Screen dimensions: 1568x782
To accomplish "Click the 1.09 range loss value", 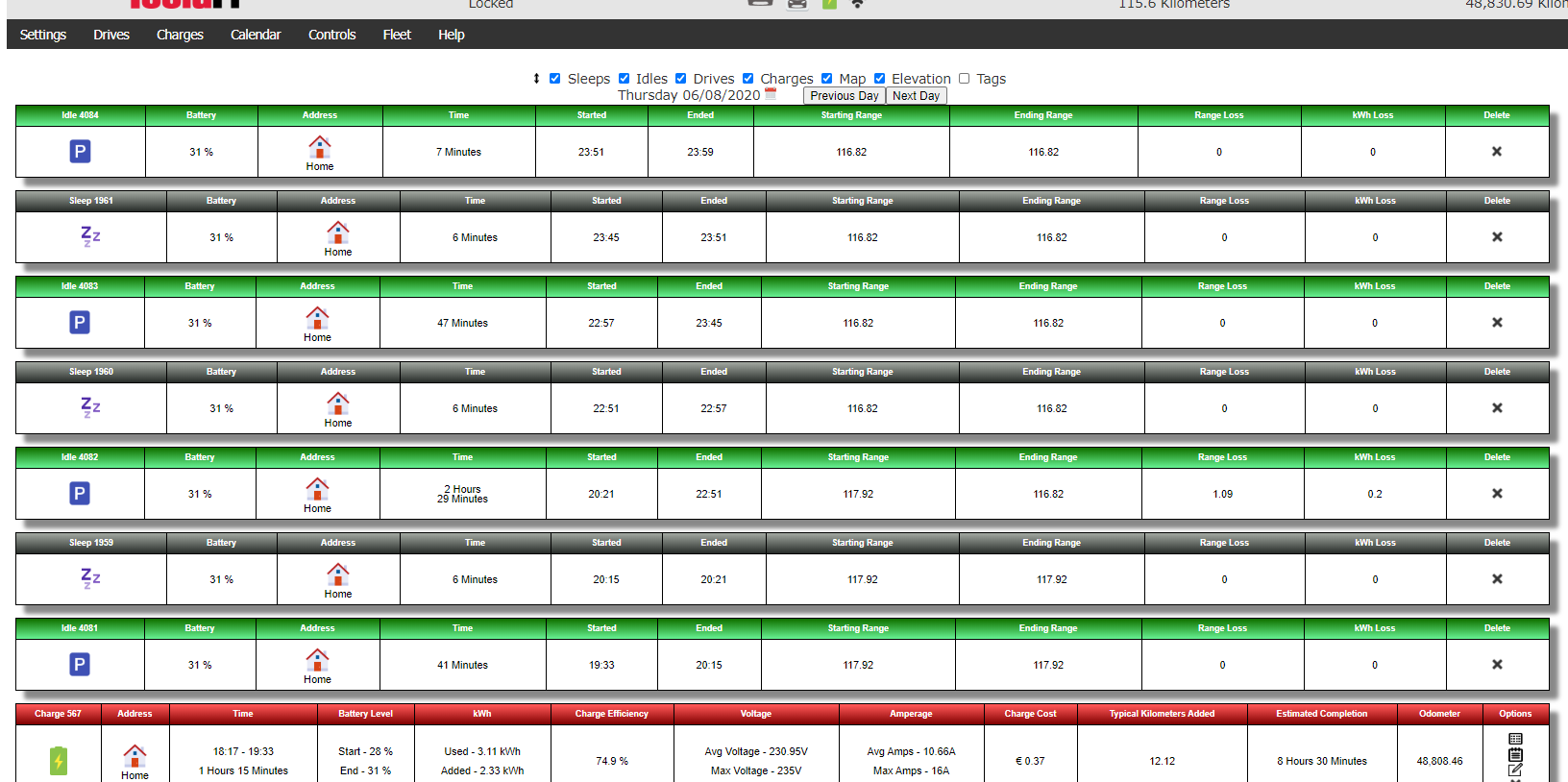I will [1223, 494].
